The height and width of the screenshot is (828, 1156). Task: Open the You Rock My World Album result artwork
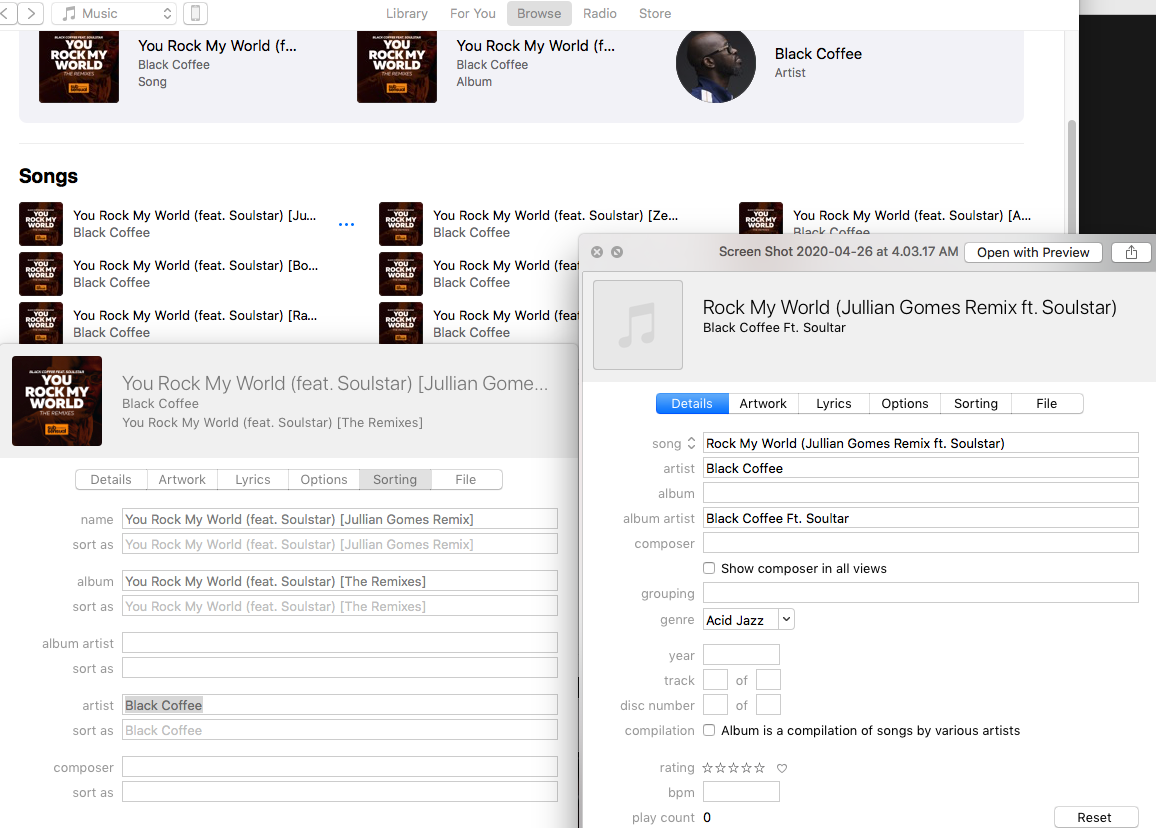[x=397, y=66]
